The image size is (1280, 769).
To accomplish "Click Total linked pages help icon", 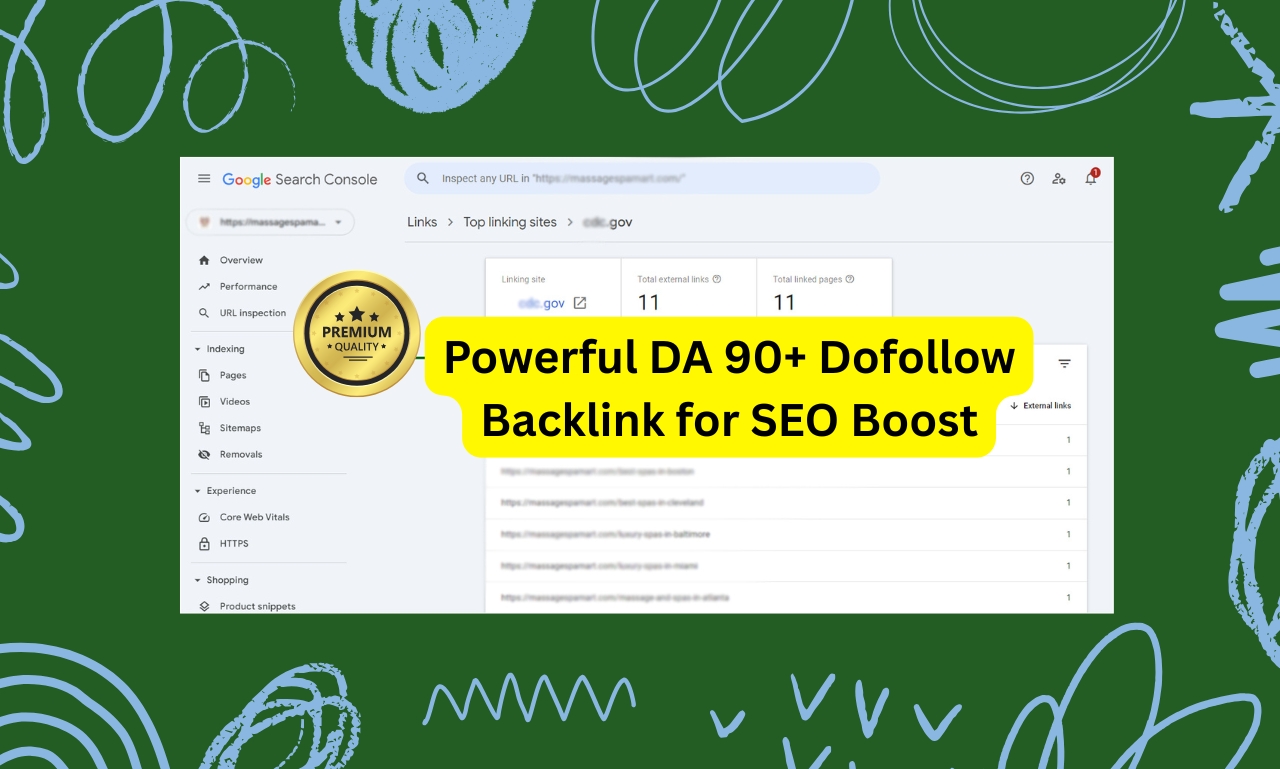I will (850, 279).
